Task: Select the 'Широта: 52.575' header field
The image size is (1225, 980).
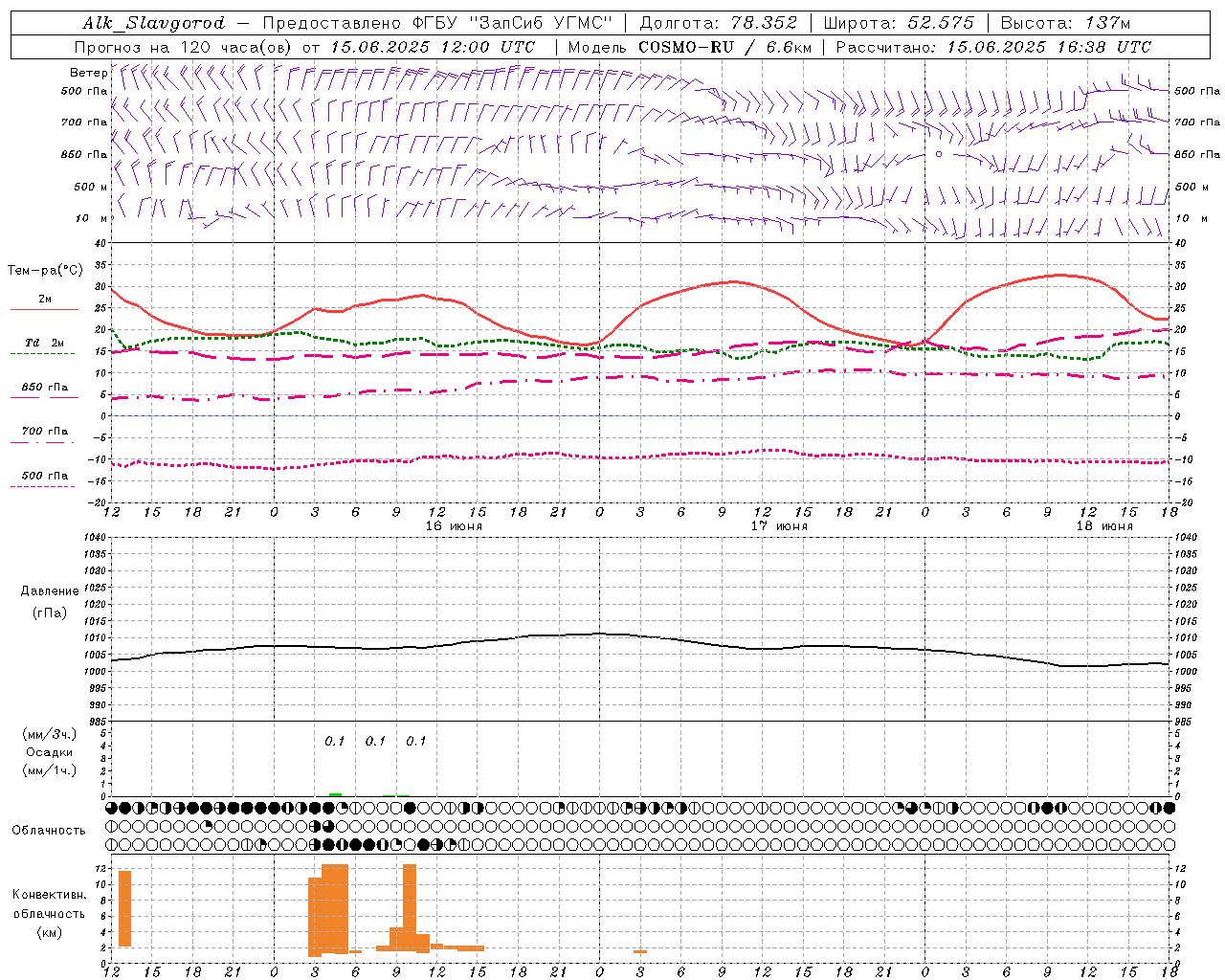Action: click(899, 23)
